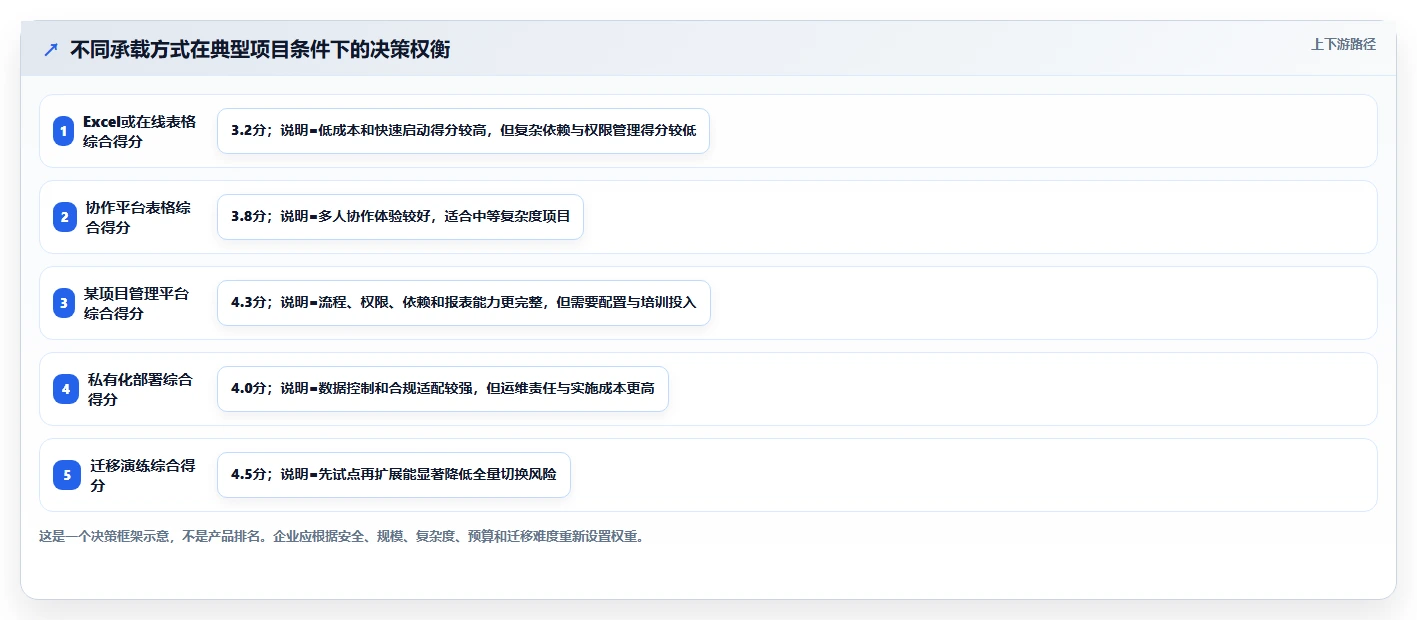Open the 4.0分 数据控制和合规适配 description box

442,389
